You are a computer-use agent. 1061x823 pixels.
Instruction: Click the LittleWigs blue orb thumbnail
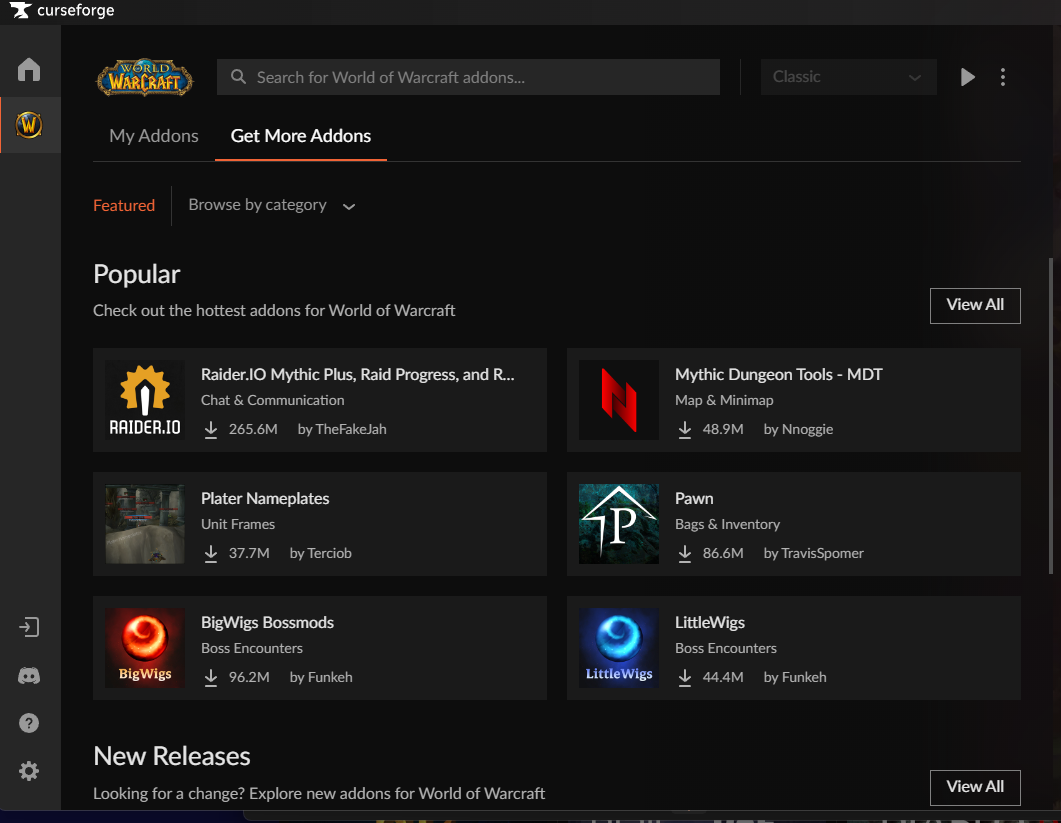[618, 648]
